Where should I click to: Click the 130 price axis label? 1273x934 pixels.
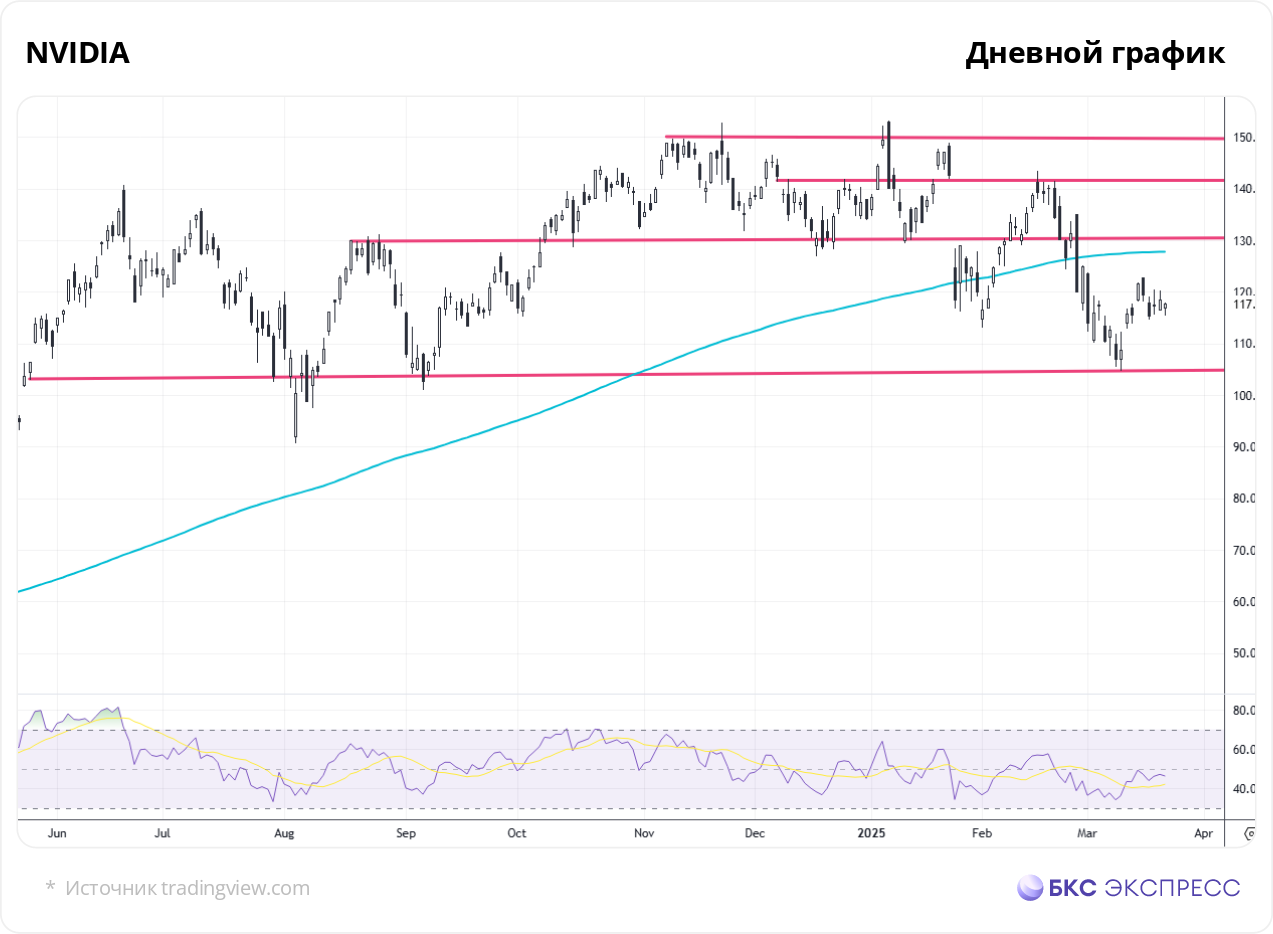point(1243,241)
